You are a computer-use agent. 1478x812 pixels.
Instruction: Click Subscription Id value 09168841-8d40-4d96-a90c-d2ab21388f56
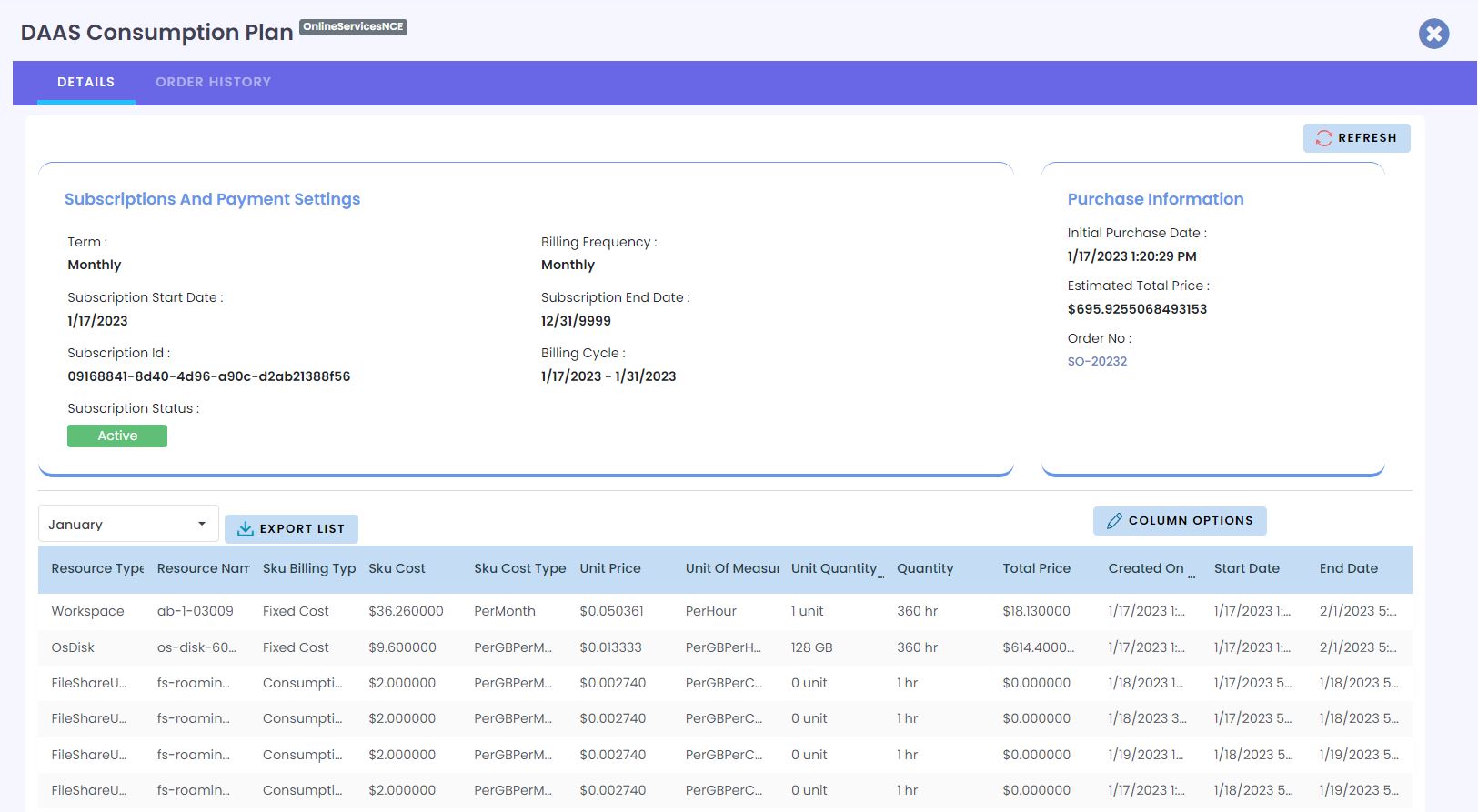tap(208, 376)
